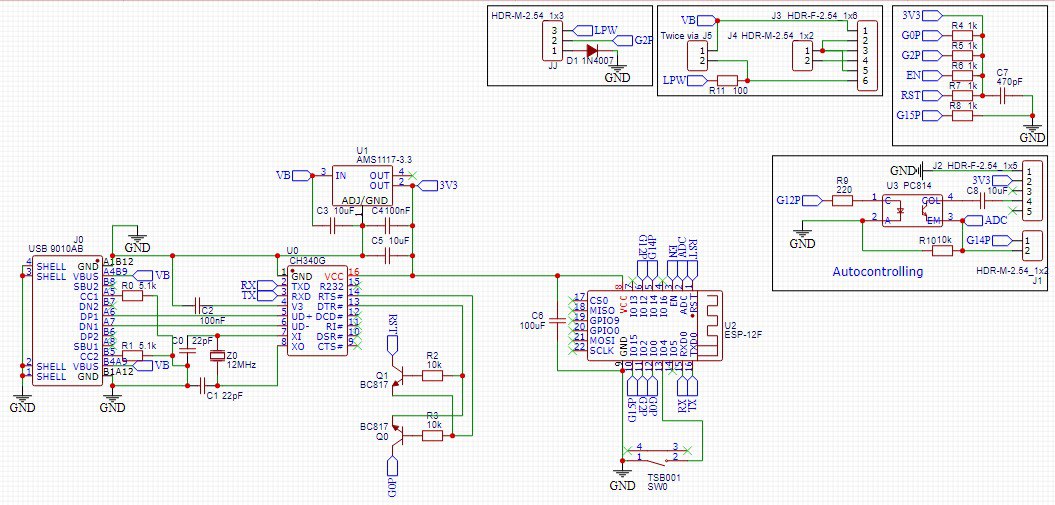Select capacitor C4 100nF

click(389, 227)
